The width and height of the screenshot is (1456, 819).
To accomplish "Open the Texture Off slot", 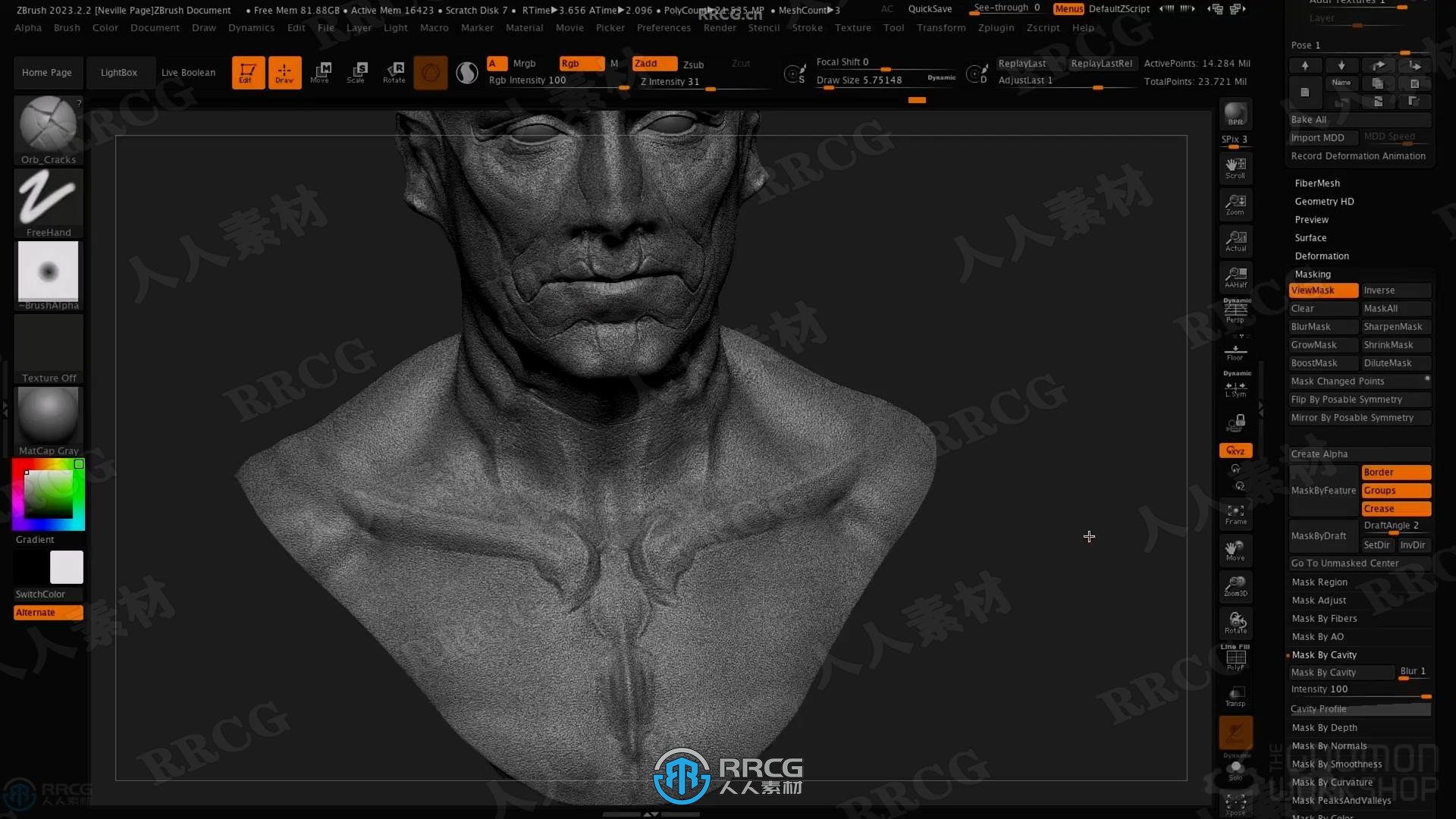I will click(49, 348).
